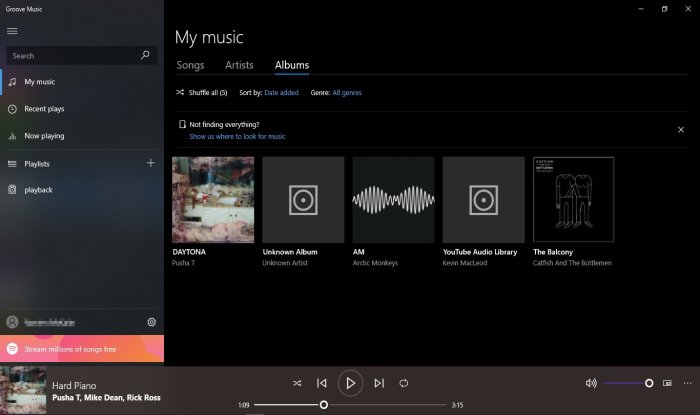
Task: Click the Kevin MacLeod artist label
Action: [465, 263]
